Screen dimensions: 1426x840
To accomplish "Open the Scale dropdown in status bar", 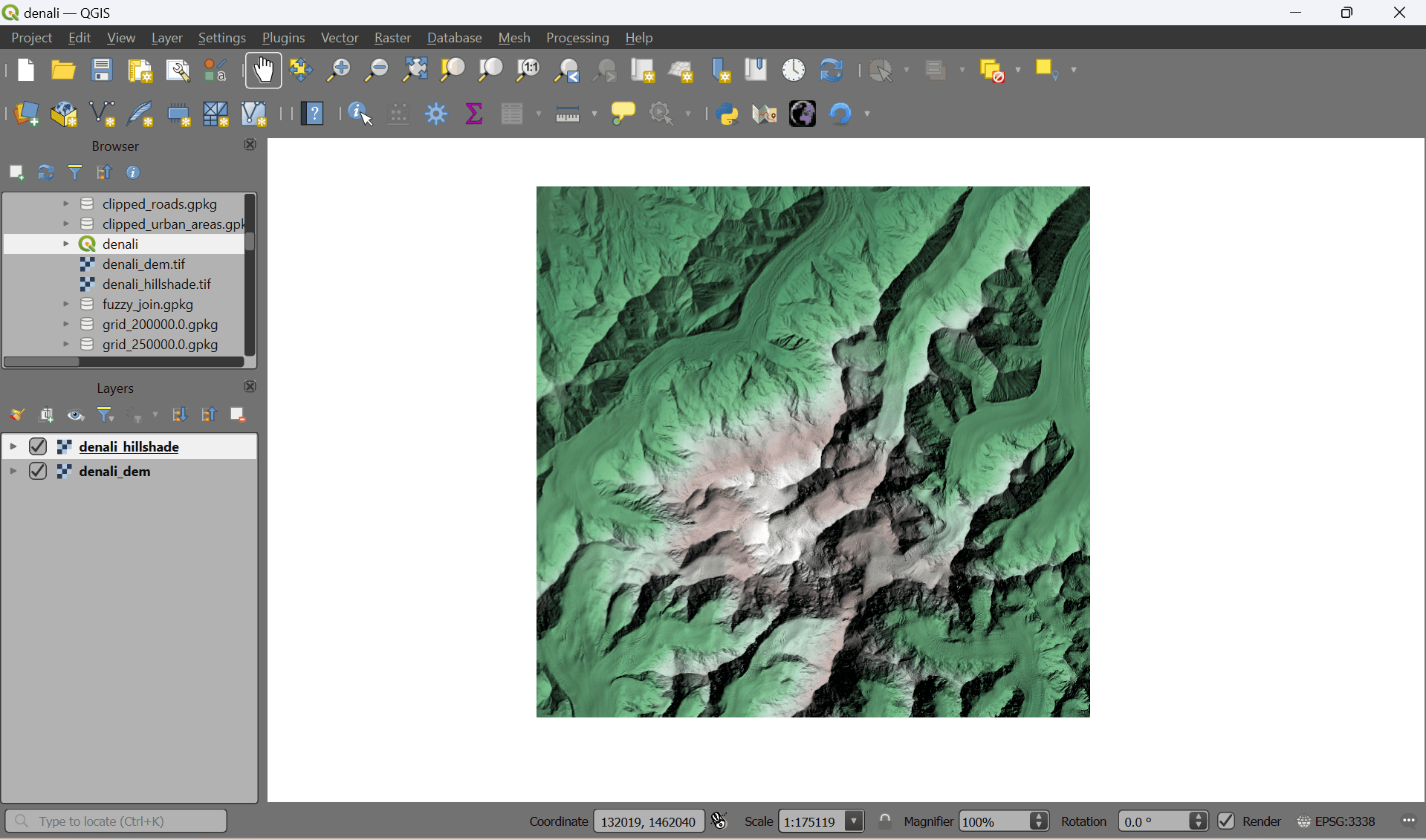I will click(x=854, y=821).
